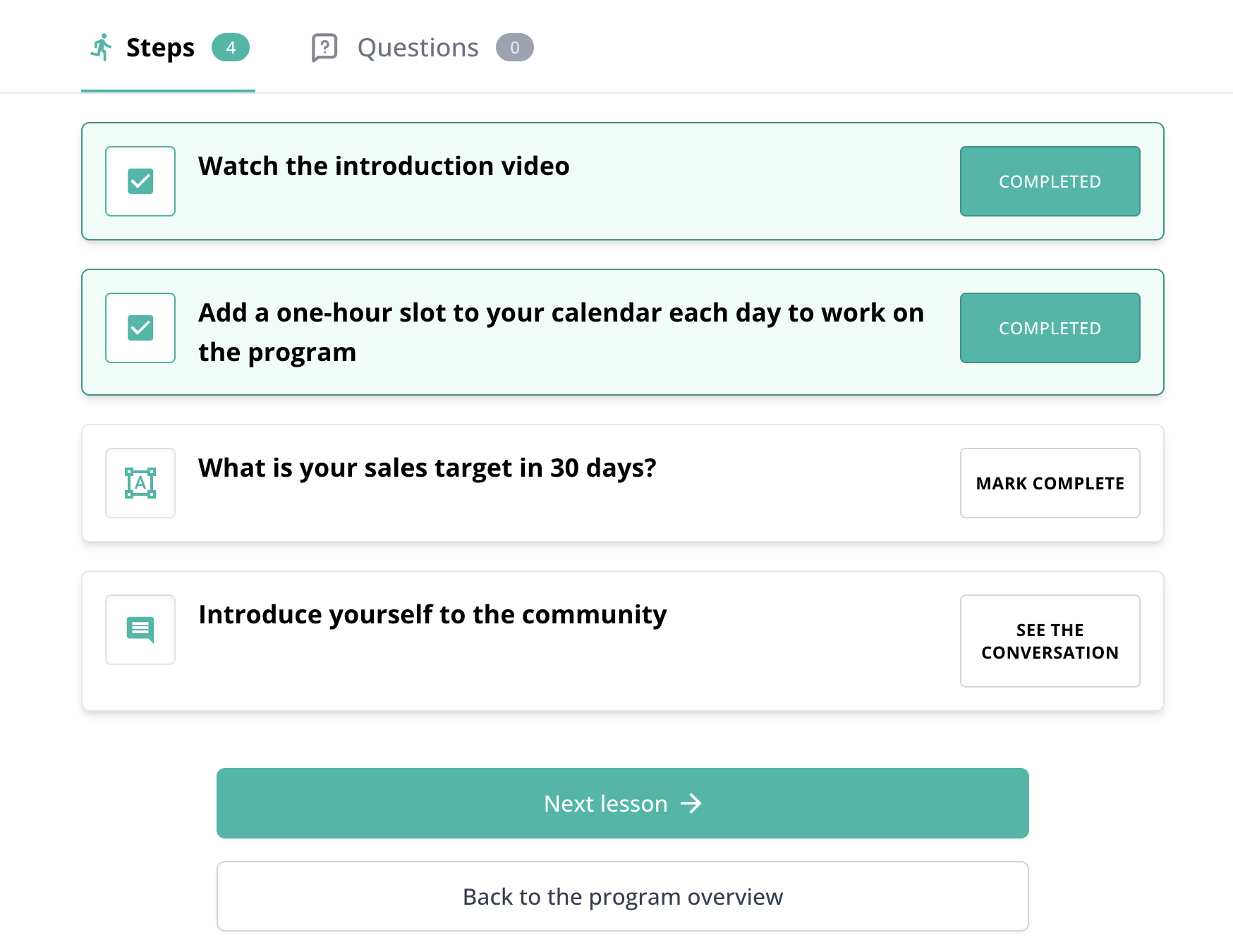Uncheck the Watch the introduction video checkbox
The height and width of the screenshot is (952, 1233).
point(140,181)
